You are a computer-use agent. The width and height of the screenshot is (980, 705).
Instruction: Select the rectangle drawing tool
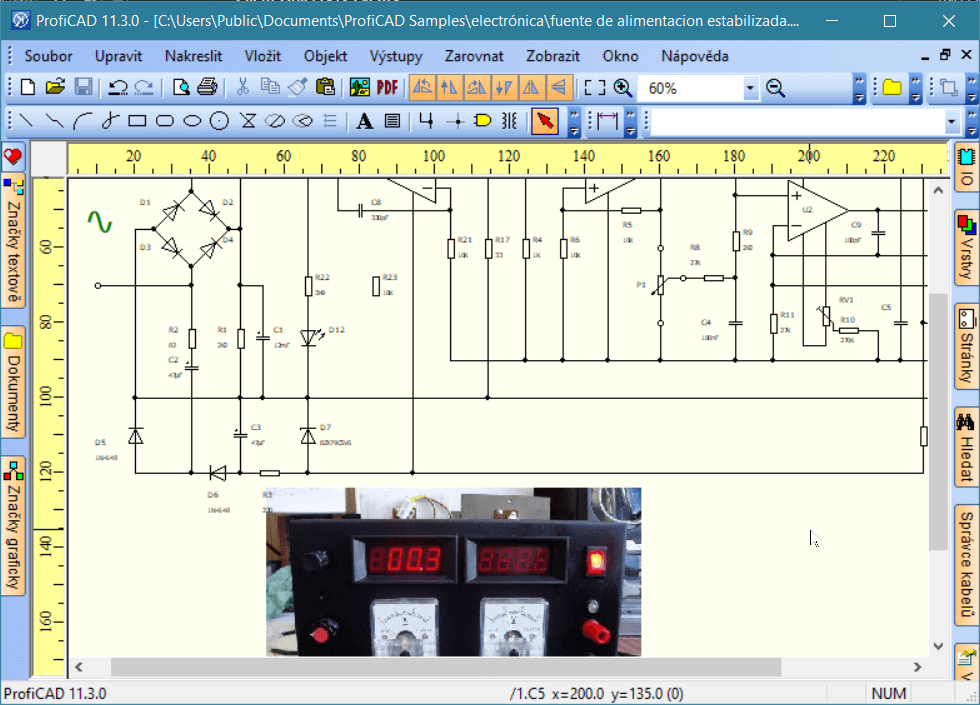(x=138, y=121)
